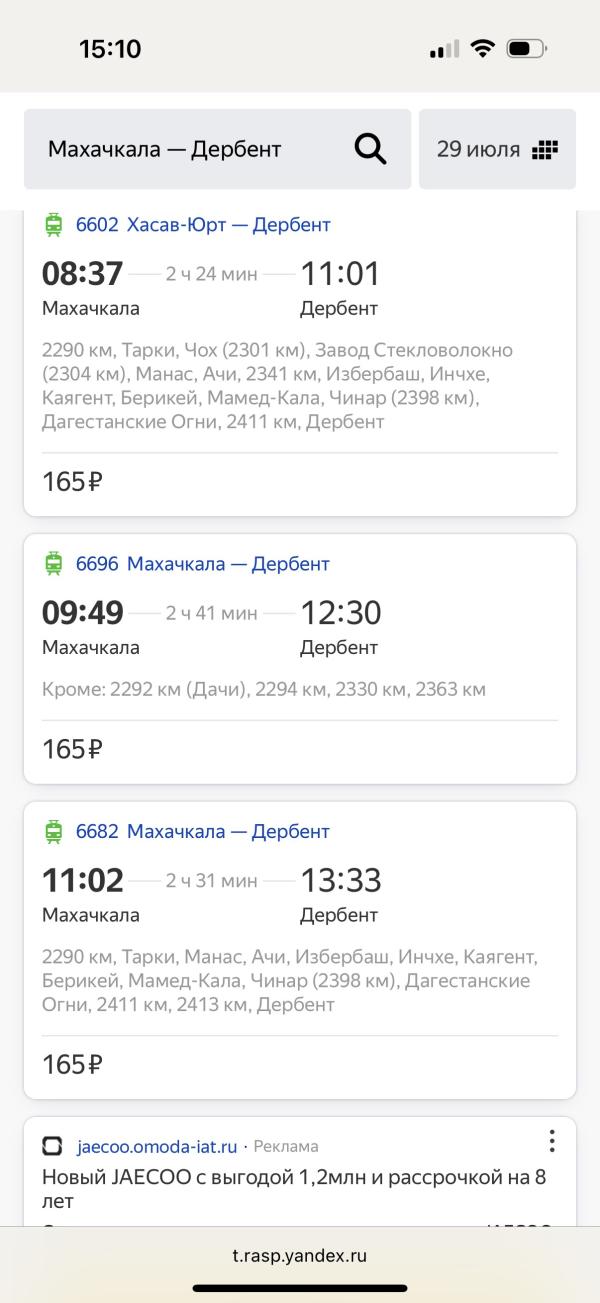Screen dimensions: 600x1303
Task: Tap the Wi-Fi status icon
Action: pyautogui.click(x=483, y=49)
